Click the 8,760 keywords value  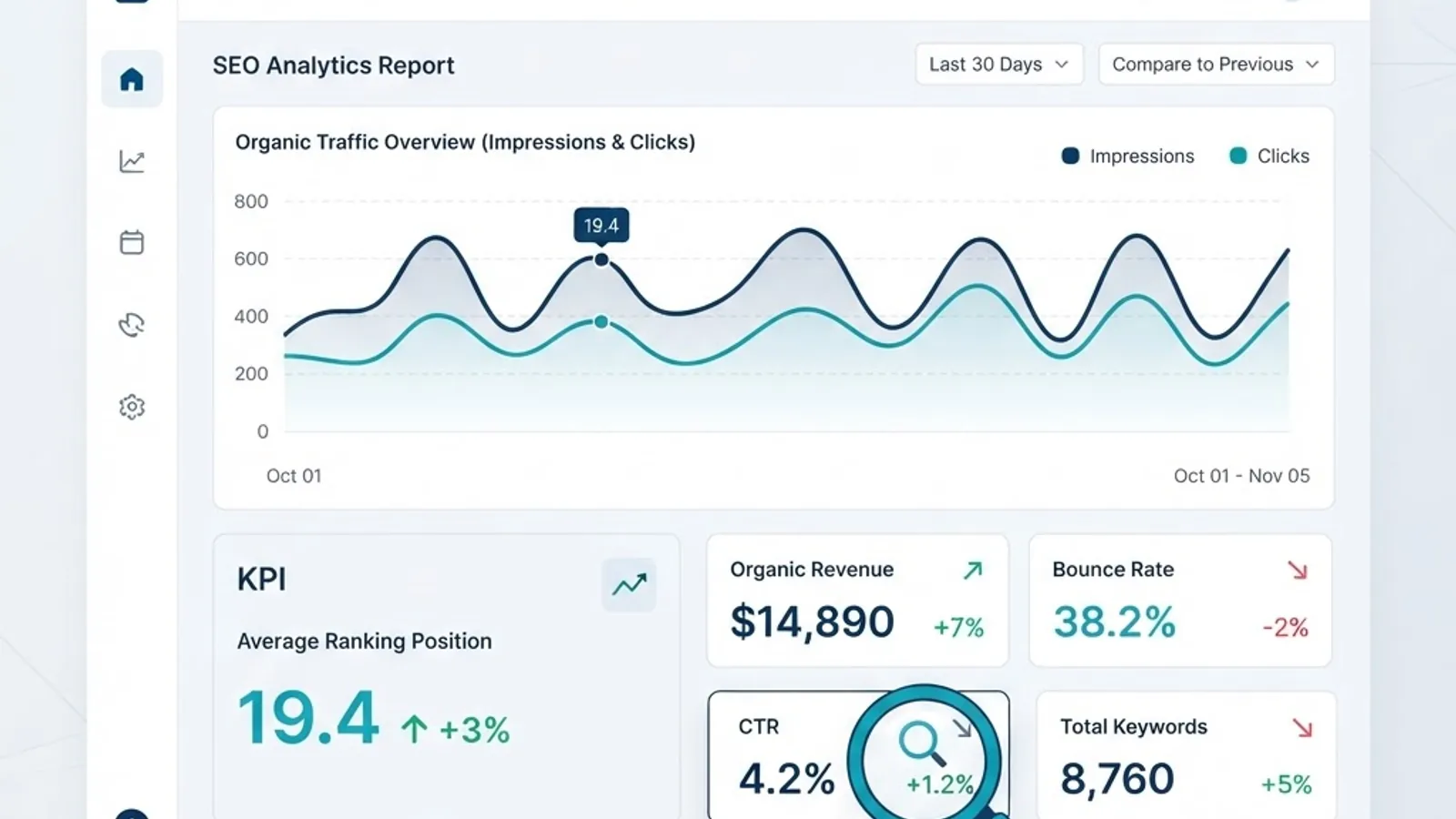1117,780
